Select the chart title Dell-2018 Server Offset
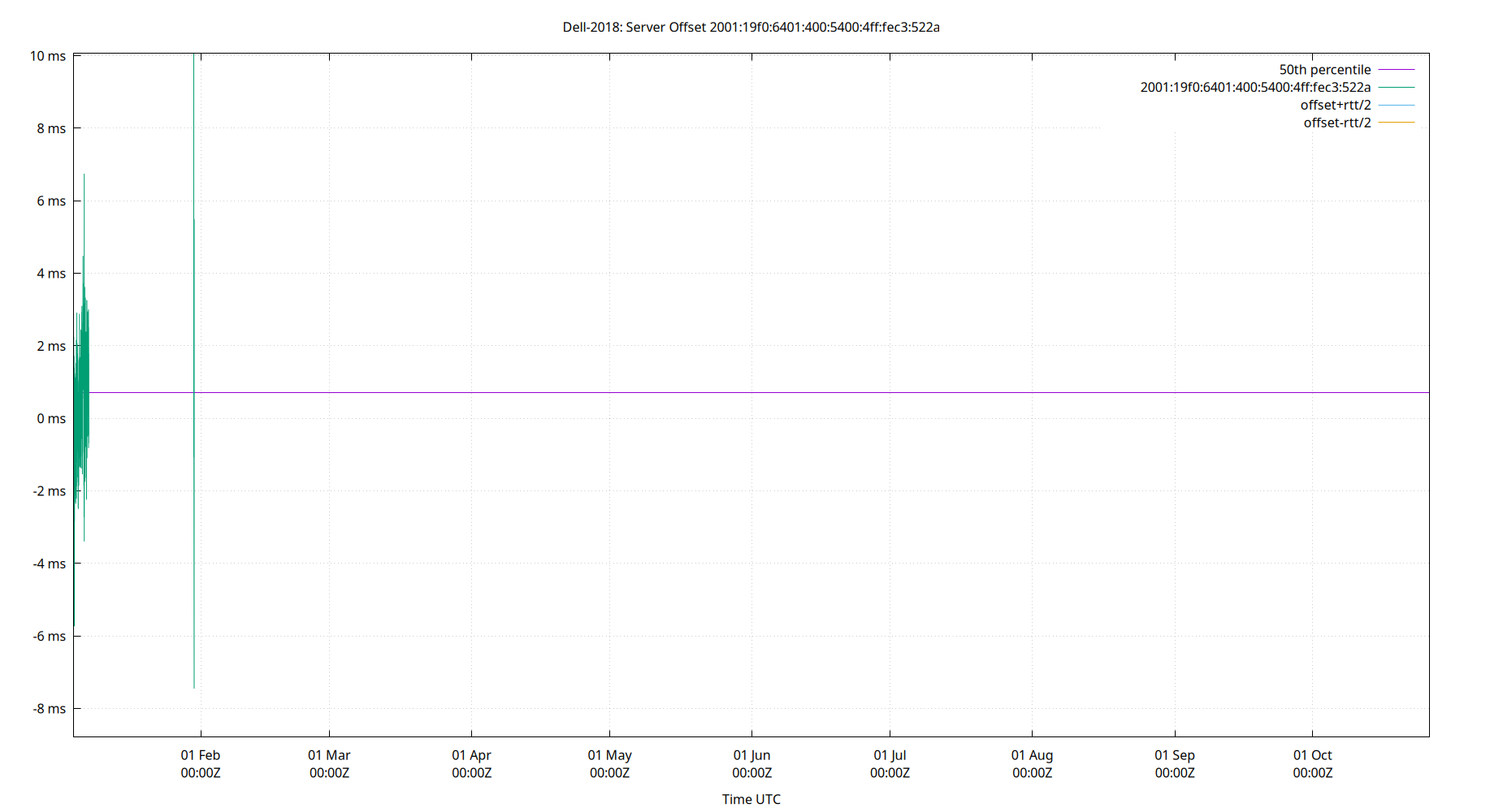This screenshot has height=812, width=1503. 751,27
